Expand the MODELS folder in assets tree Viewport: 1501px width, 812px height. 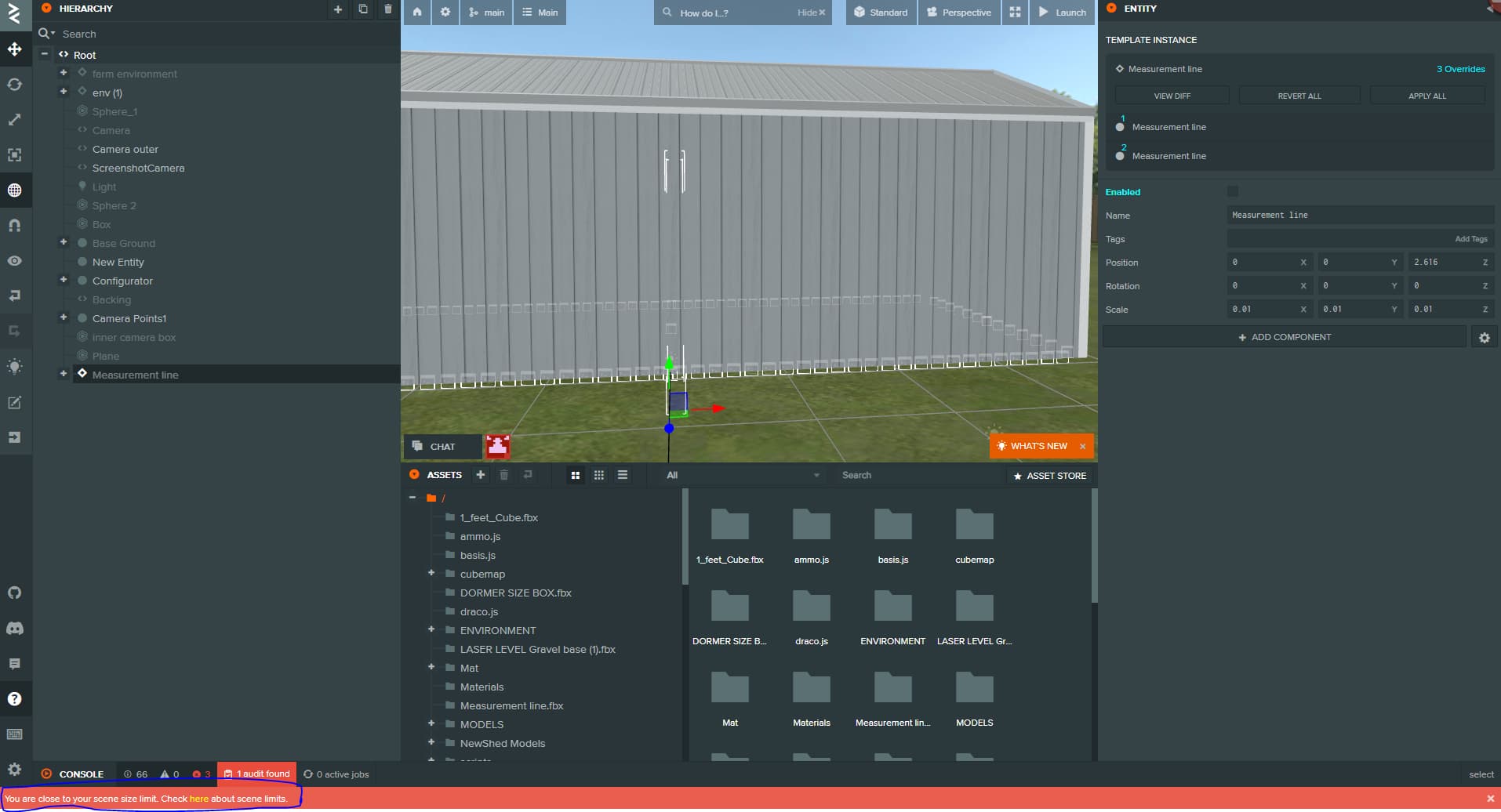(x=431, y=723)
